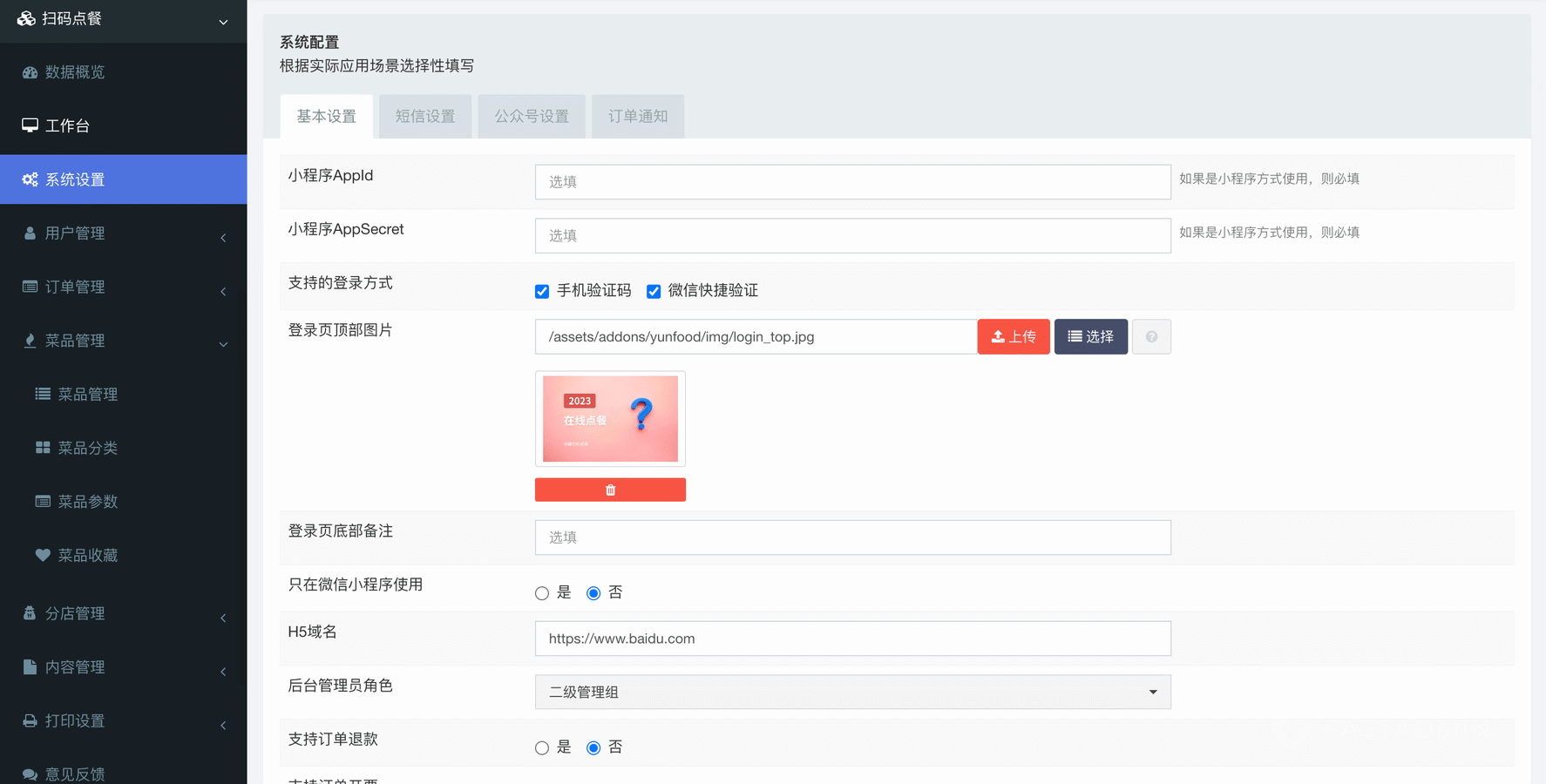
Task: Click the login top image thumbnail
Action: (610, 419)
